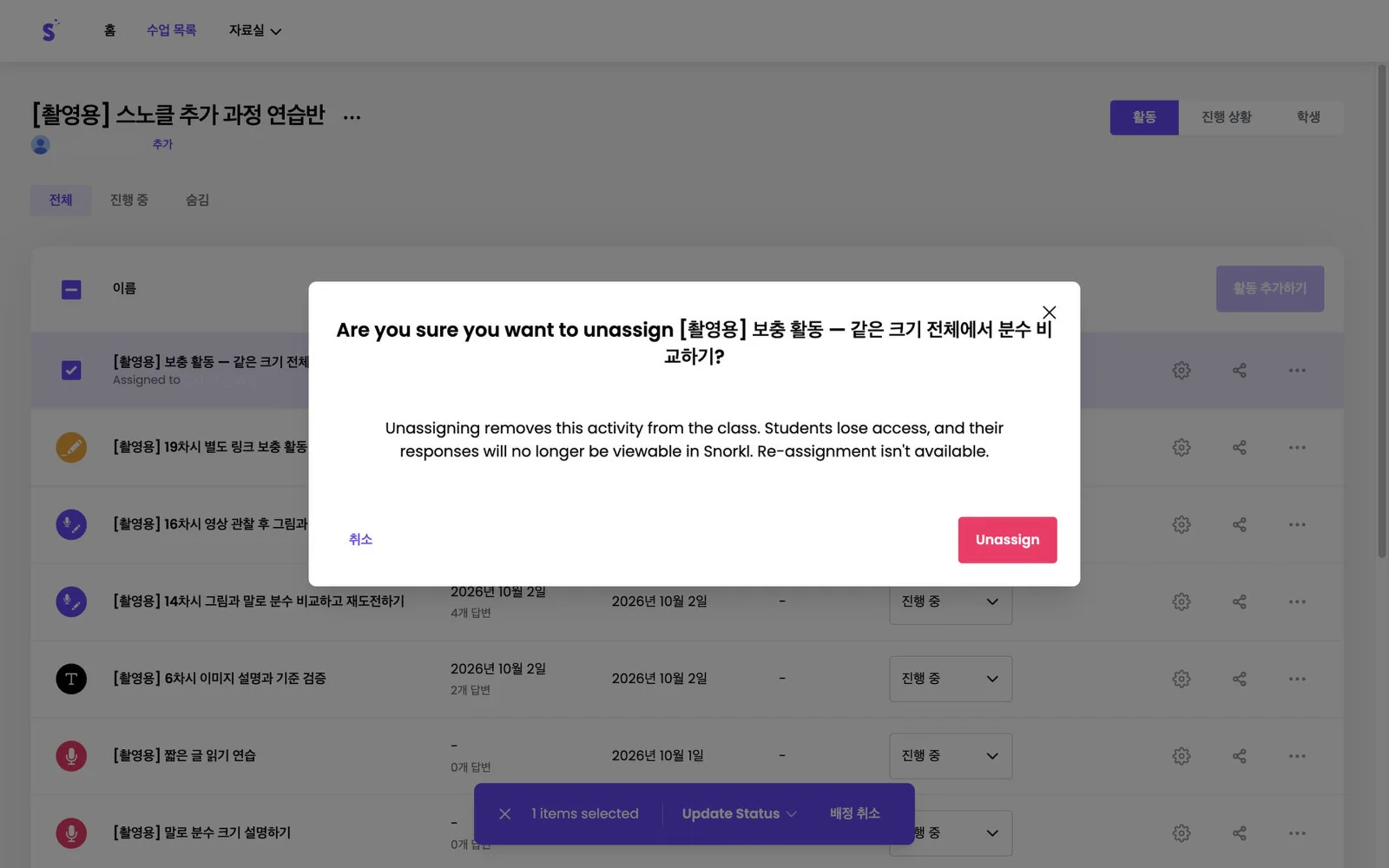Open 말로 분수 크기 설명하기 activity
Screen dimensions: 1389x868
[x=201, y=833]
